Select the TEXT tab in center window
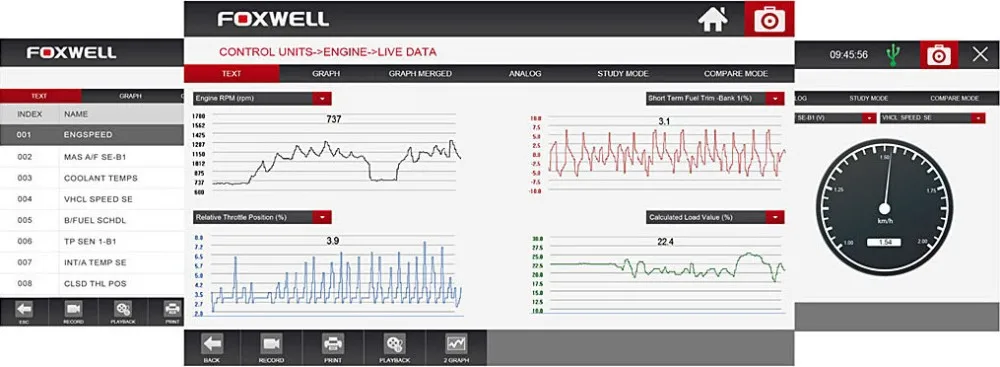Viewport: 1000px width, 367px height. pos(232,73)
